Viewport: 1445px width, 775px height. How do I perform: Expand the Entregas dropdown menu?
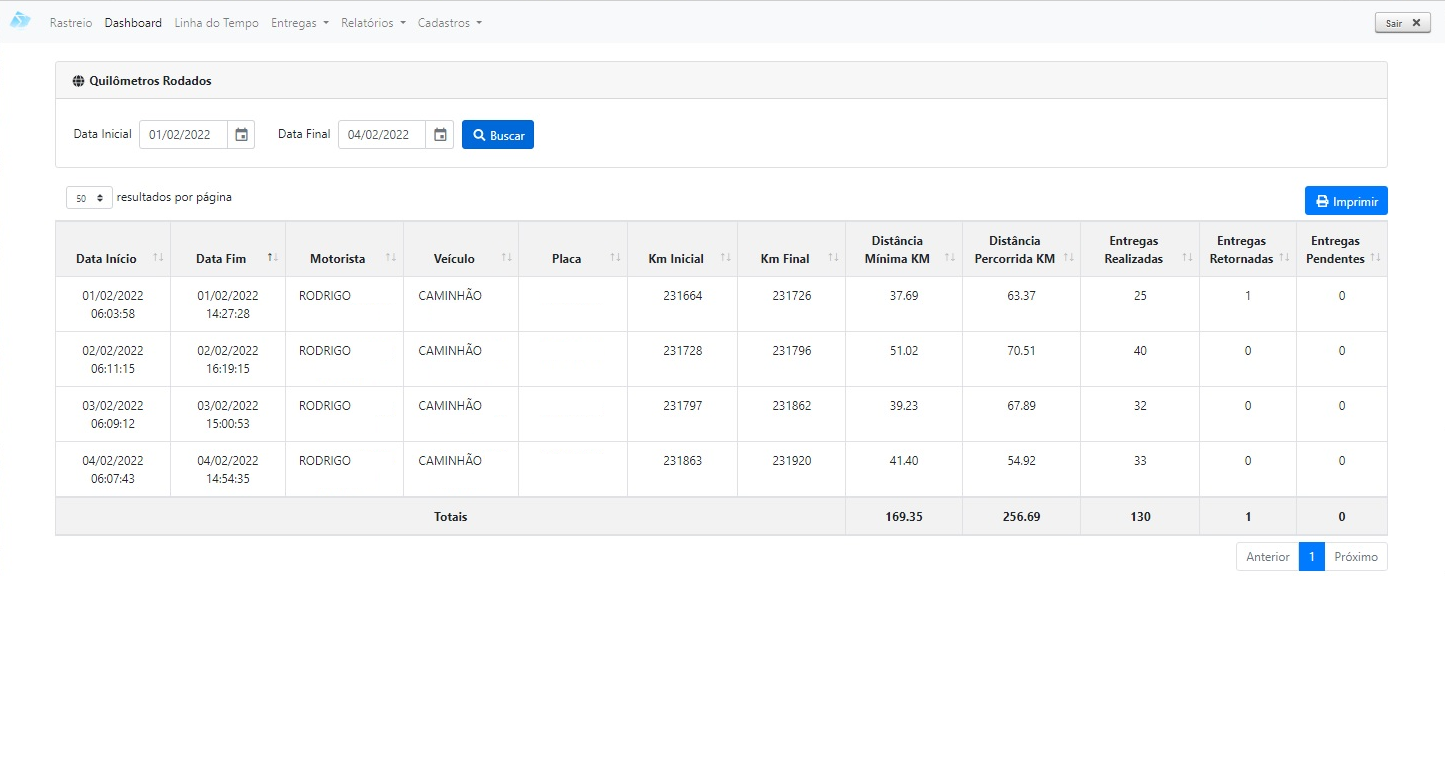pyautogui.click(x=300, y=23)
